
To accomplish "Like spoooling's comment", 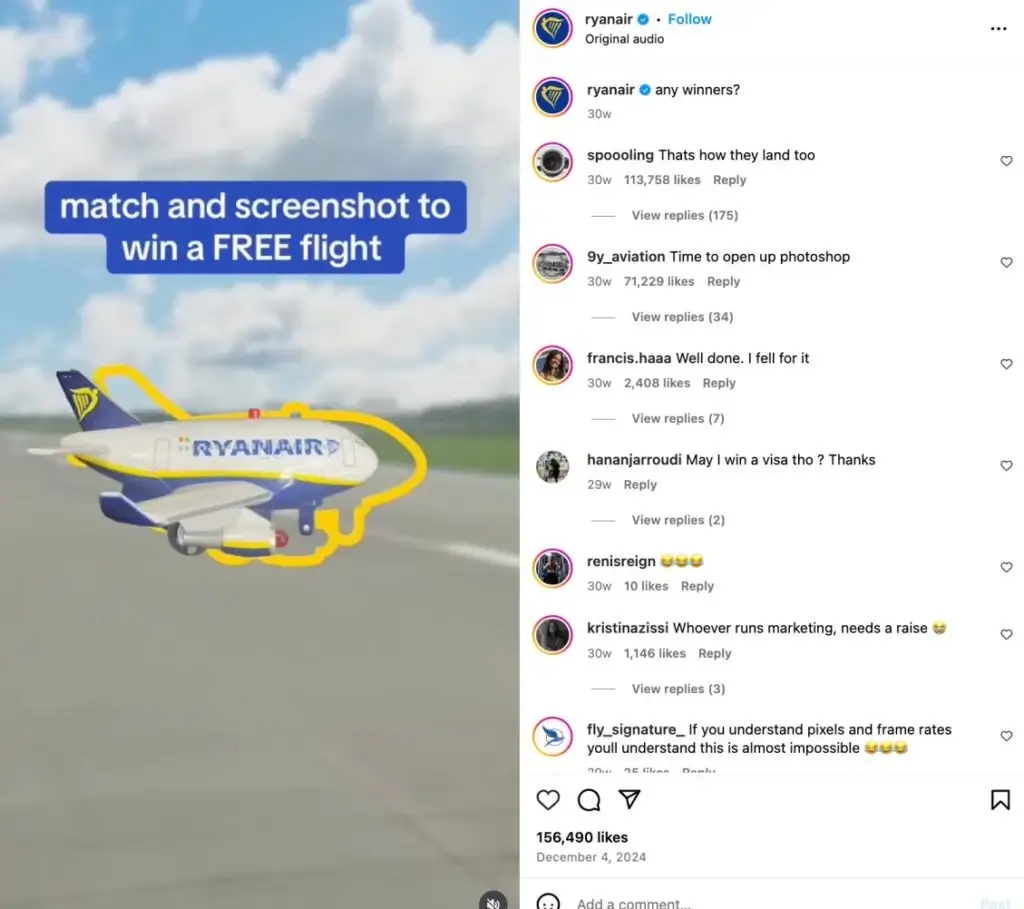I will (x=1006, y=161).
